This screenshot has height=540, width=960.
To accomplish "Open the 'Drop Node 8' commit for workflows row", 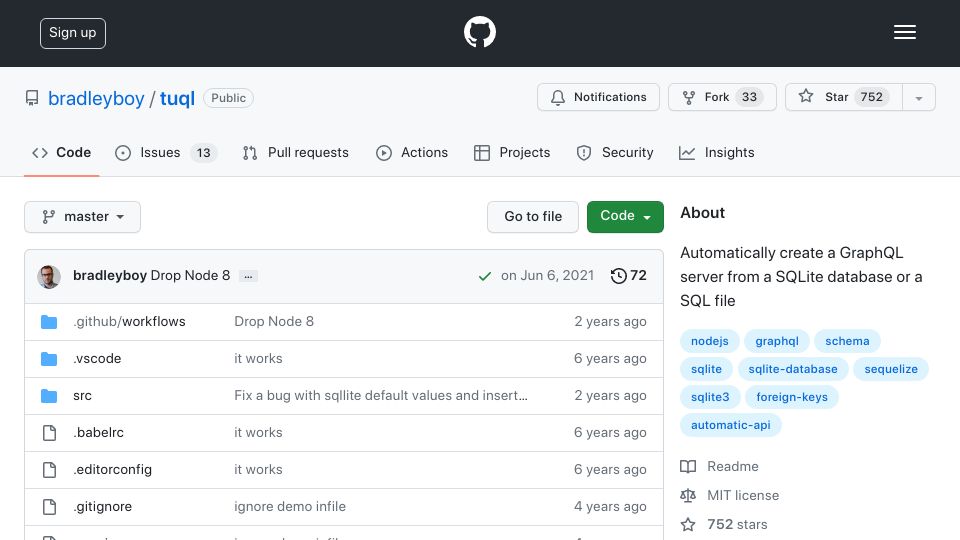I will (x=274, y=321).
